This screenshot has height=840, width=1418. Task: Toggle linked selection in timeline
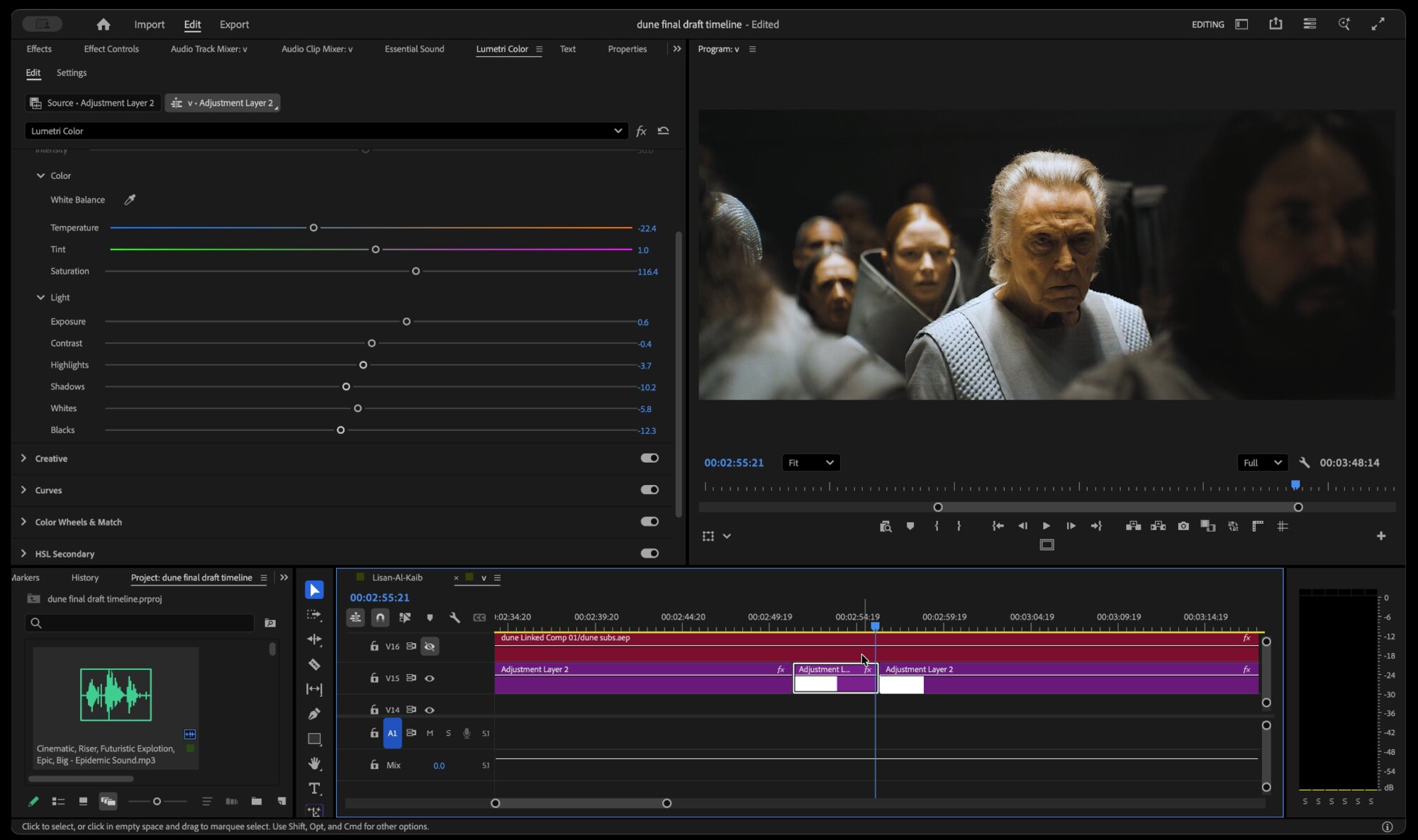405,617
